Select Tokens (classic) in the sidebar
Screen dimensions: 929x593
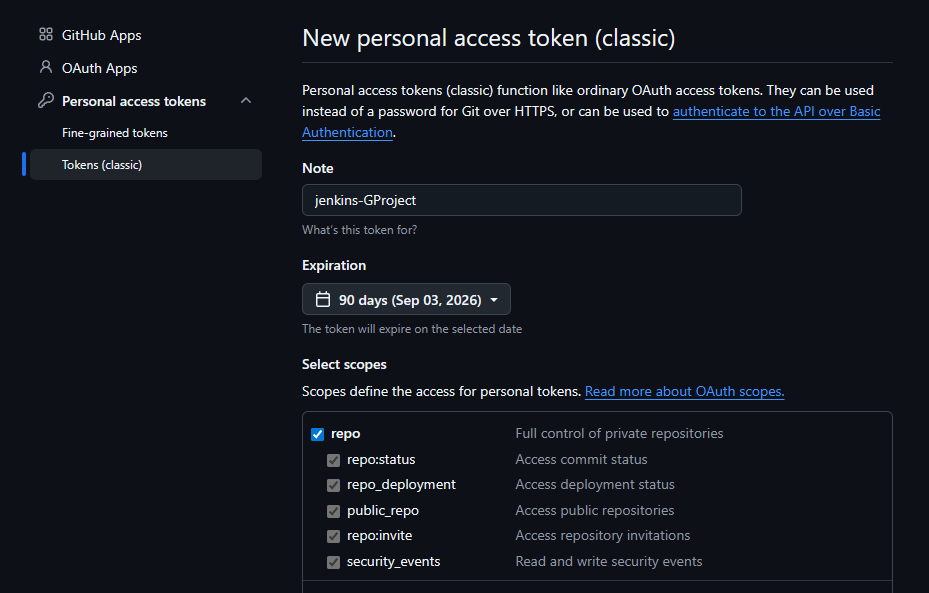click(146, 165)
